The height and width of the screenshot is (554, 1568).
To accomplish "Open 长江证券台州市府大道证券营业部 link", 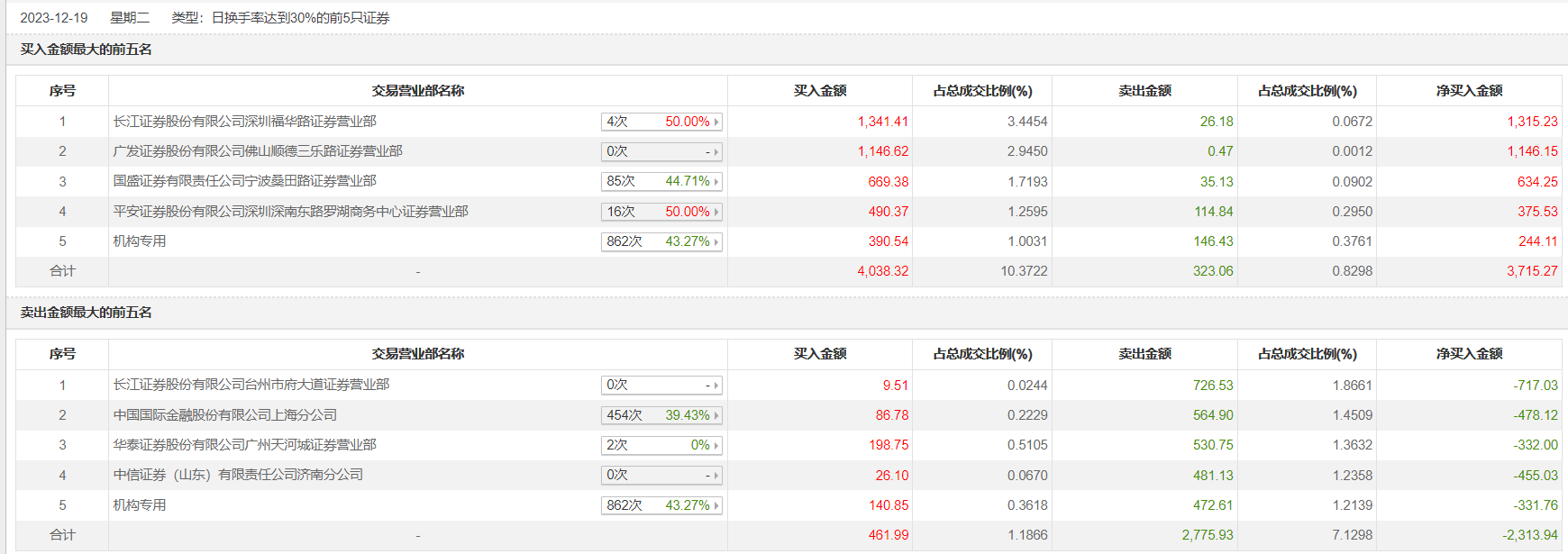I will pyautogui.click(x=251, y=385).
